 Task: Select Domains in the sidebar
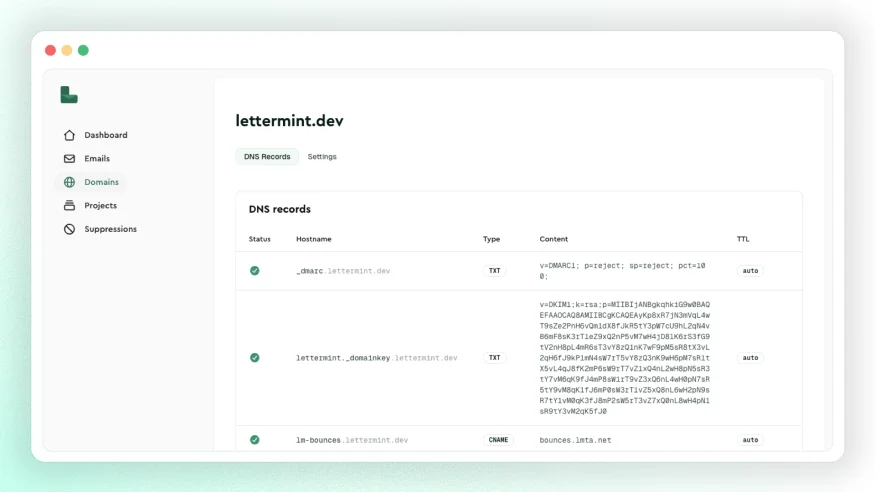tap(91, 182)
